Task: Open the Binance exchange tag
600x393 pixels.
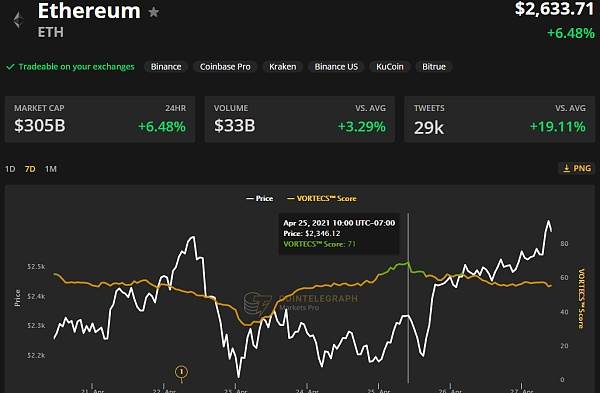Action: click(x=166, y=67)
